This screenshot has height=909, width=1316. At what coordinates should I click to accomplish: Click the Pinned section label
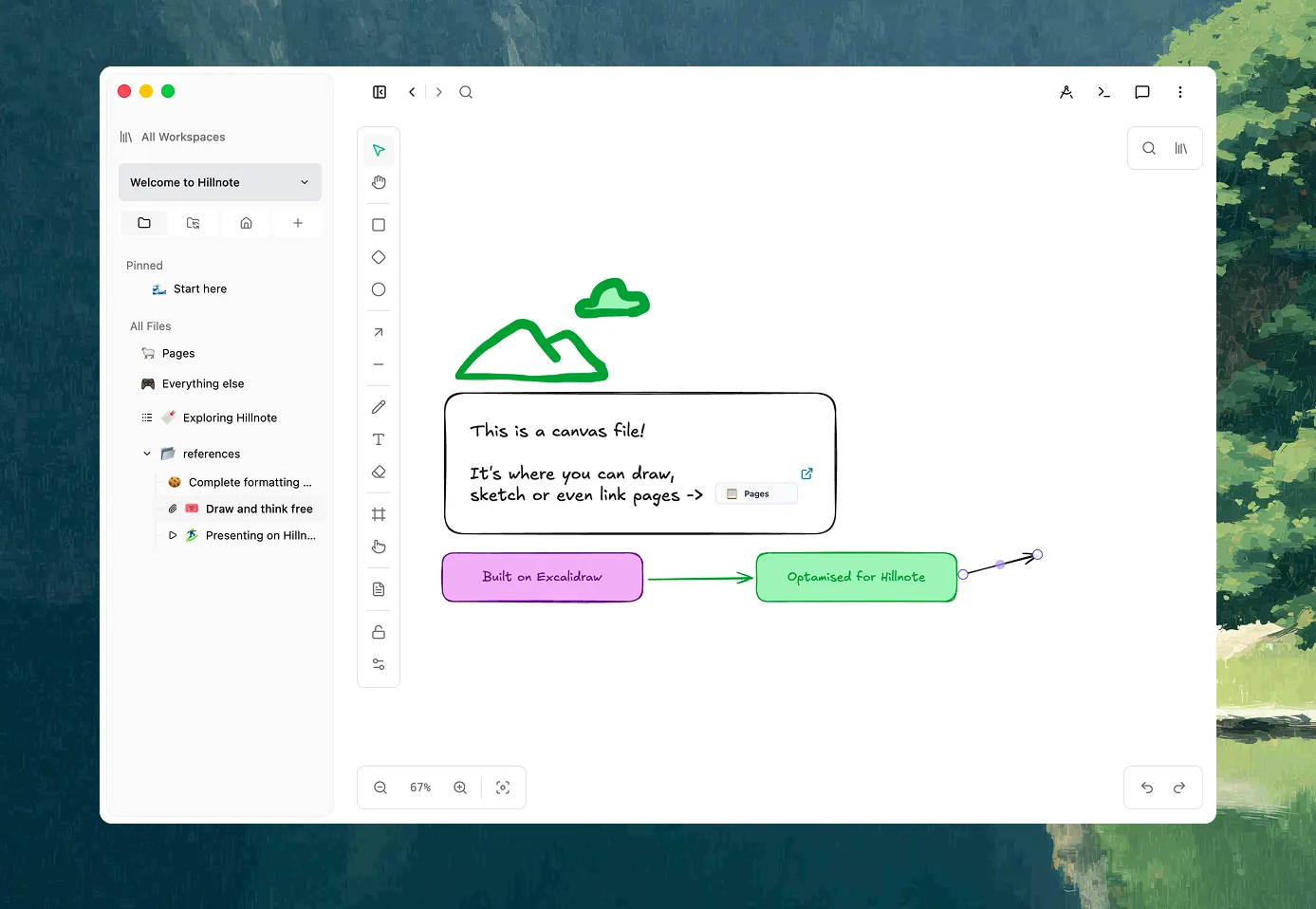click(144, 266)
